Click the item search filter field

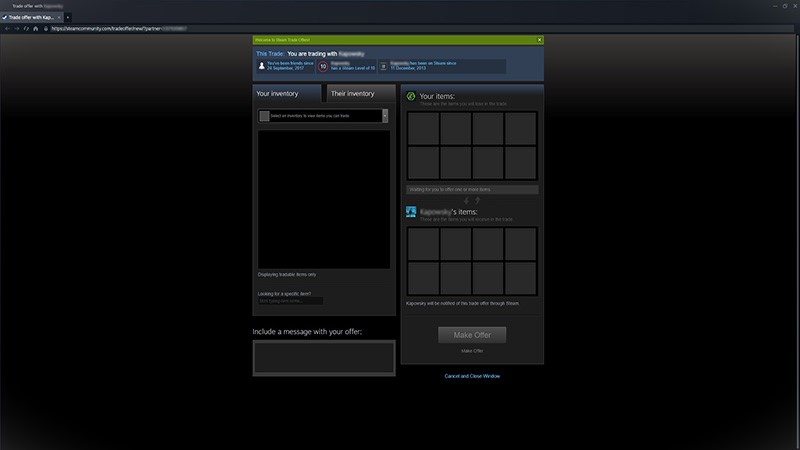(290, 301)
